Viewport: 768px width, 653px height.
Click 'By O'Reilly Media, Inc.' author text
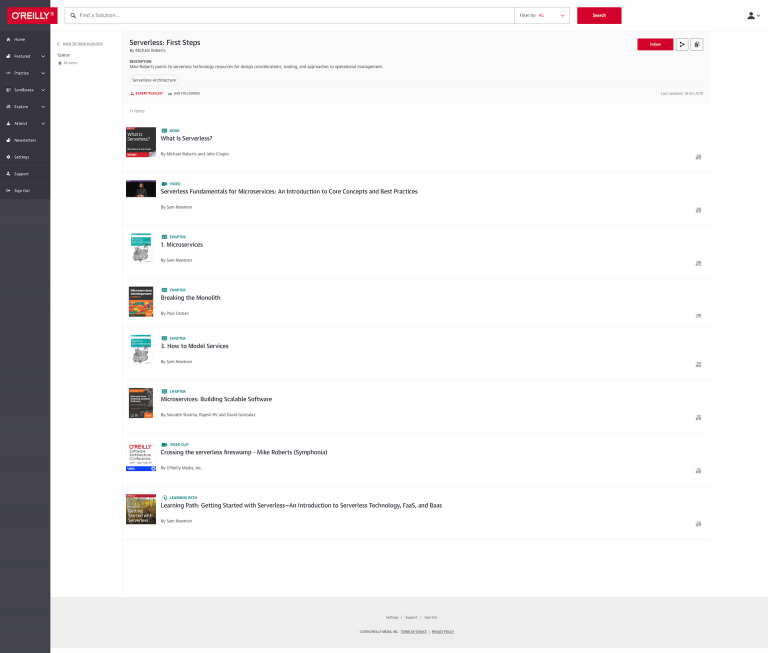tap(181, 468)
